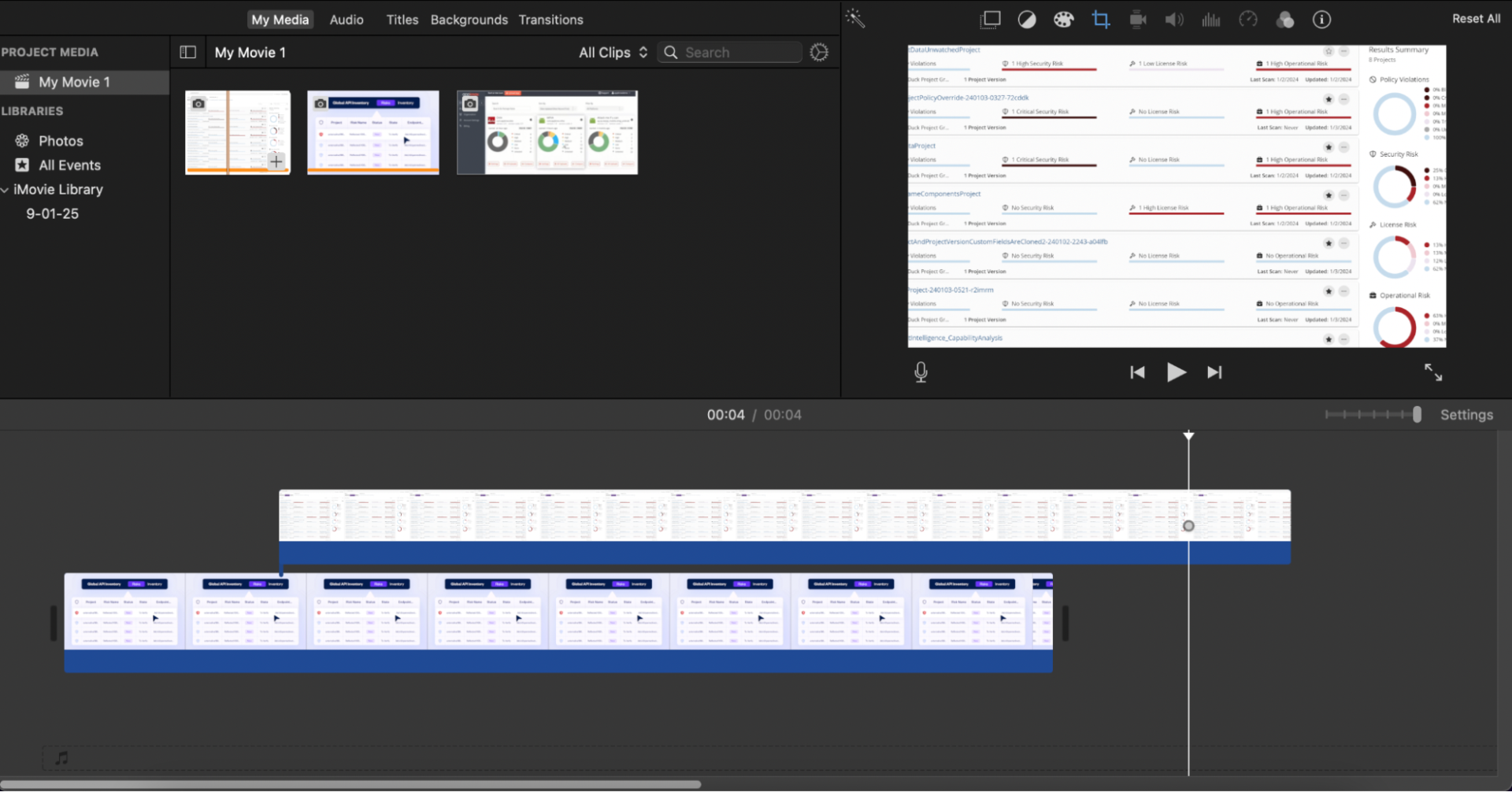Enable the Auto Enhance magic wand
This screenshot has width=1512, height=792.
[x=854, y=17]
